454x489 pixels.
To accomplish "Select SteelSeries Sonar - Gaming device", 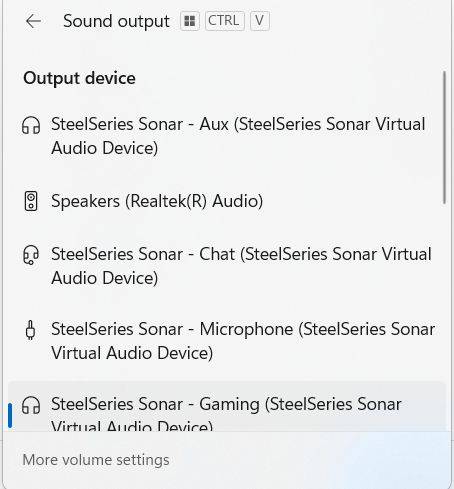I will [227, 406].
